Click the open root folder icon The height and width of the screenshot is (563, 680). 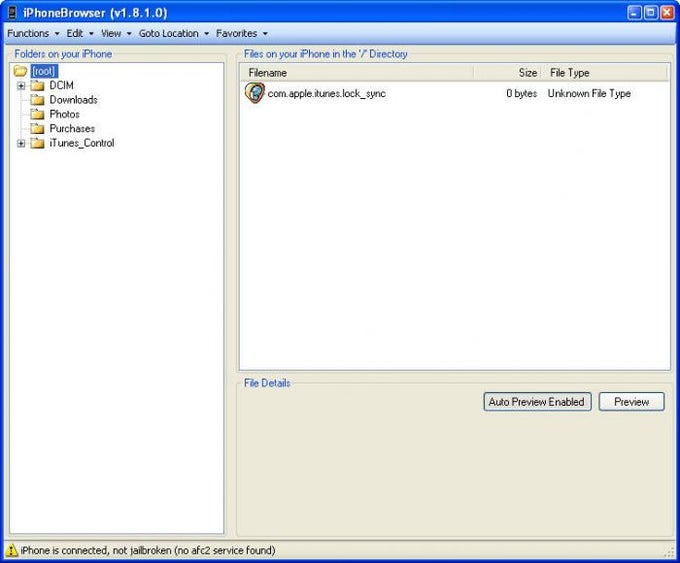point(20,71)
